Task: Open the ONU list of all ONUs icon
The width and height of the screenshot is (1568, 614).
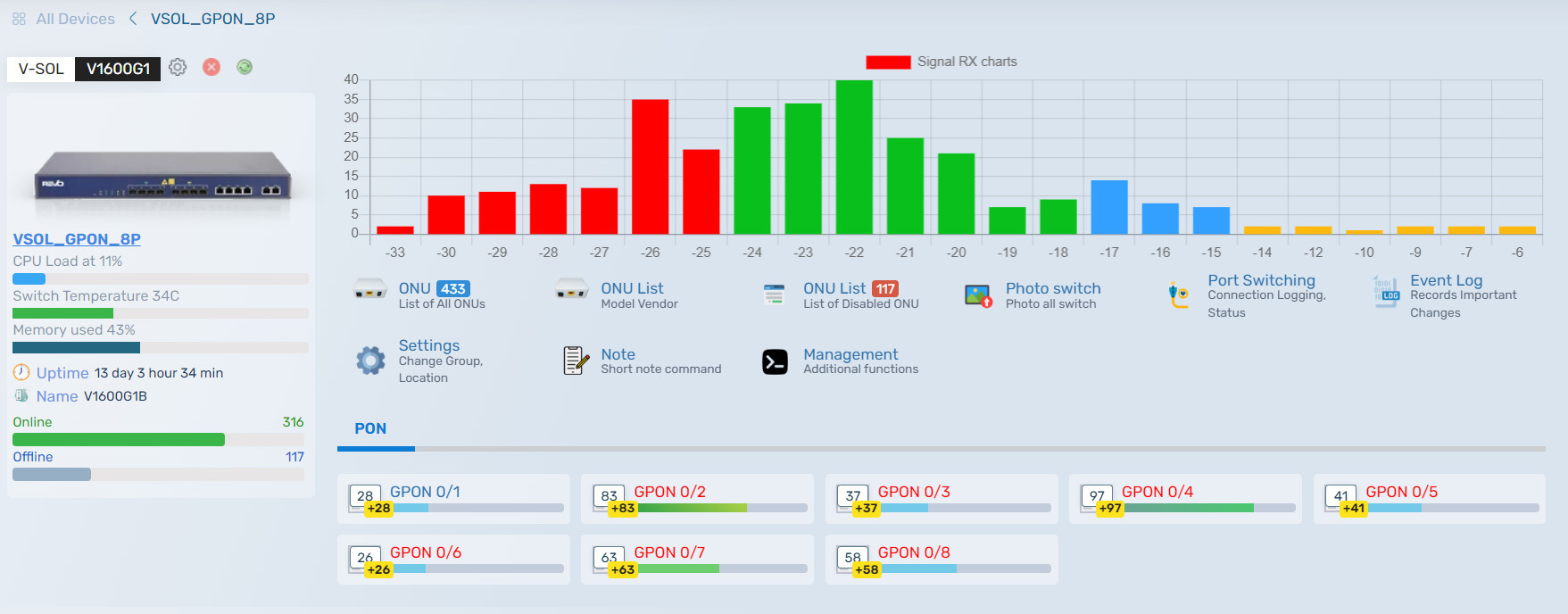Action: [370, 290]
